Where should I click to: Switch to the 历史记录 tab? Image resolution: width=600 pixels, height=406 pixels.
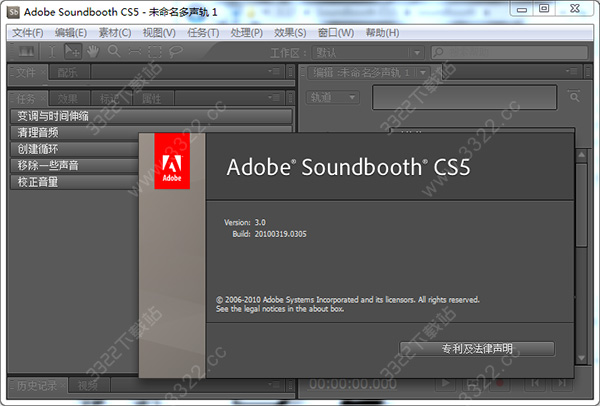click(x=36, y=385)
